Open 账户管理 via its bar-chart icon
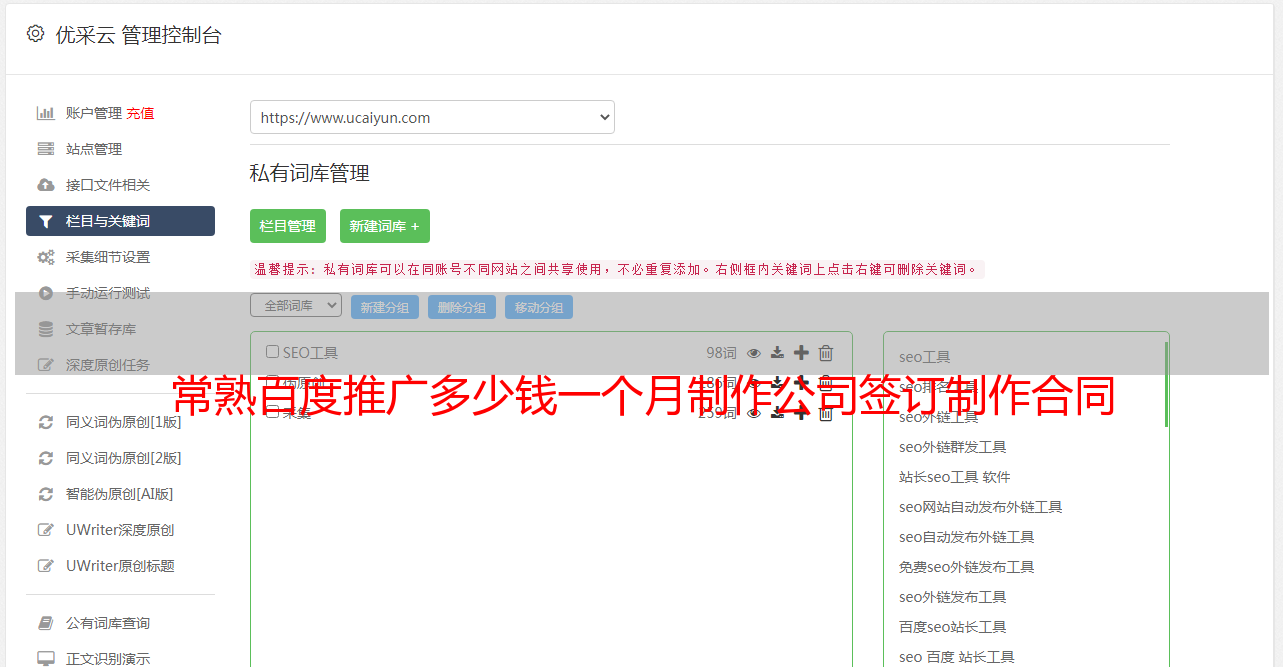Viewport: 1283px width, 667px height. (46, 113)
